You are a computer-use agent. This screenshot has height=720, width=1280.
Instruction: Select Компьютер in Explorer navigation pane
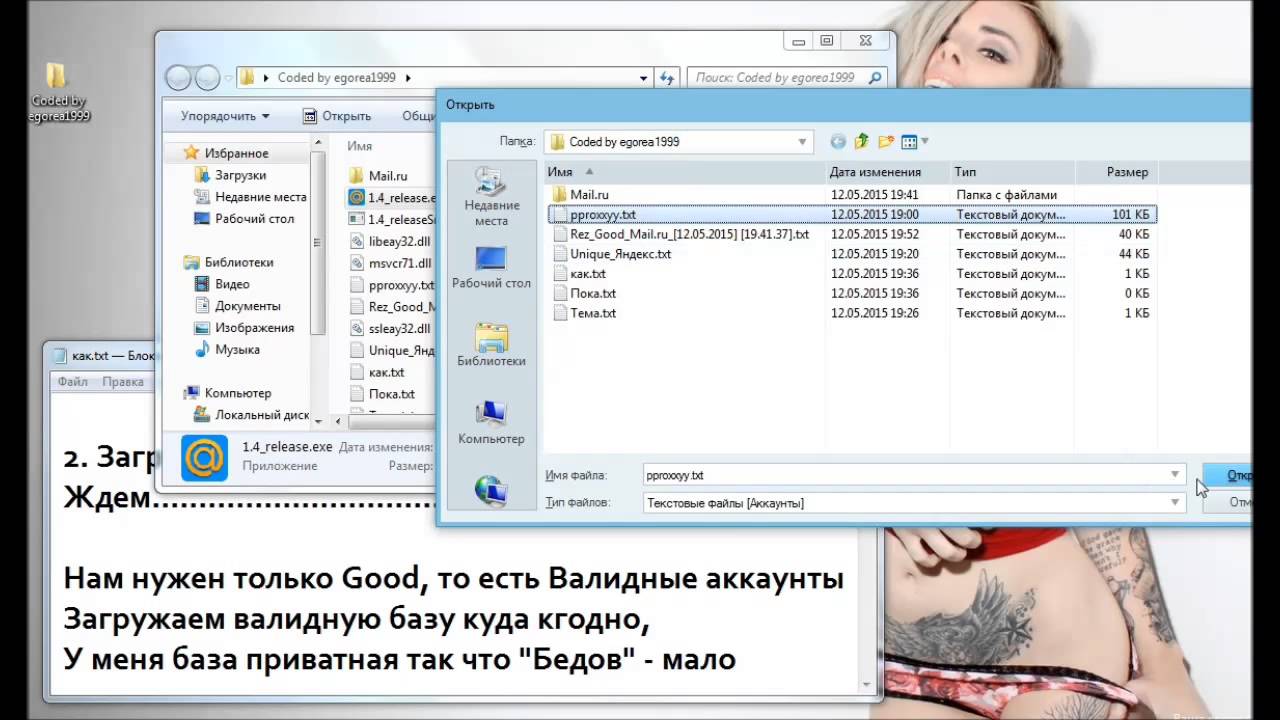pos(227,393)
